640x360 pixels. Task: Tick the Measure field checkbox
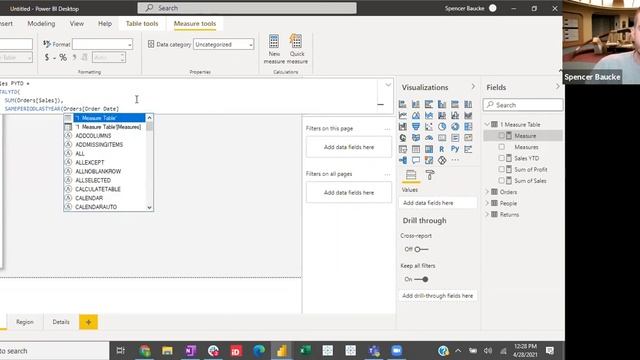[x=502, y=136]
